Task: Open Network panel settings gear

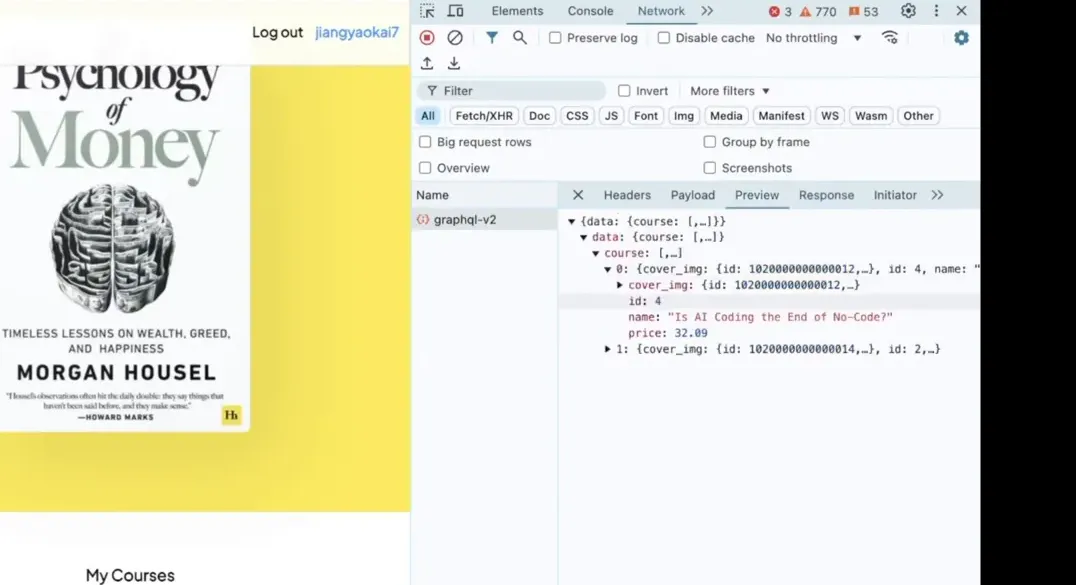Action: point(961,38)
